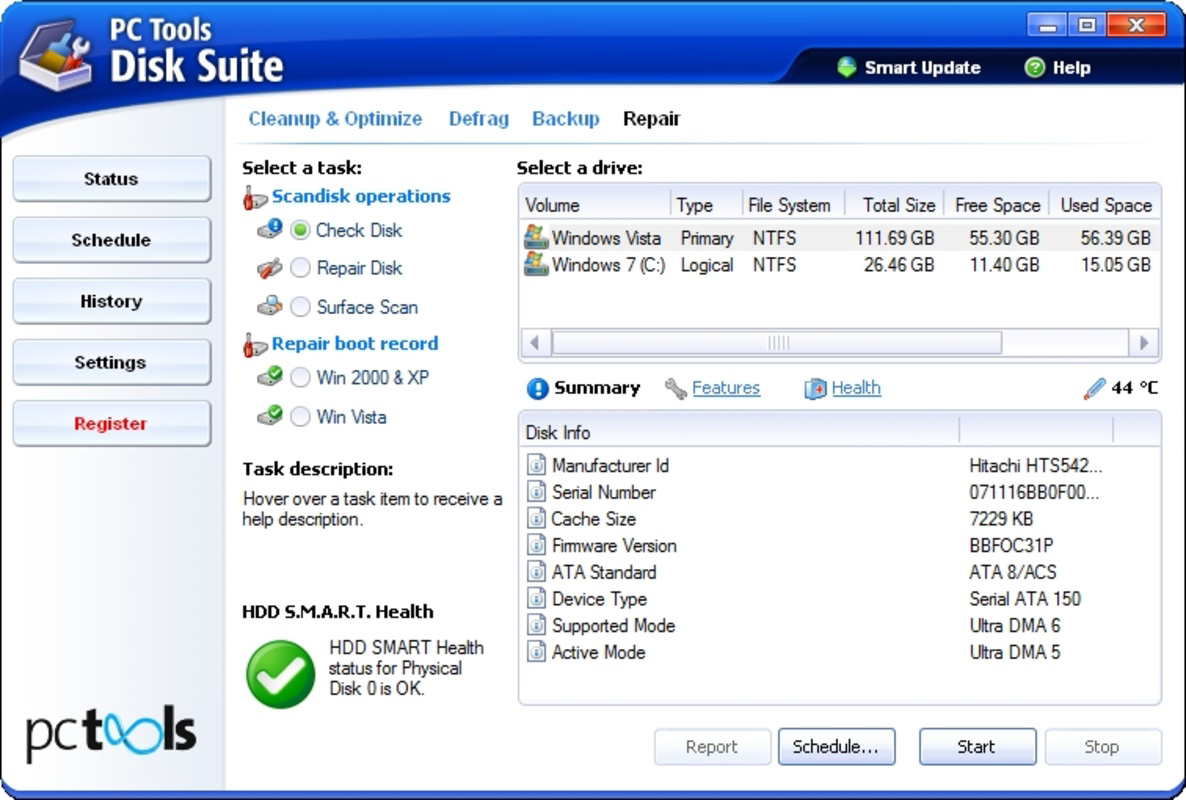Click the Win 2000 & XP drive icon
1186x800 pixels.
(270, 376)
